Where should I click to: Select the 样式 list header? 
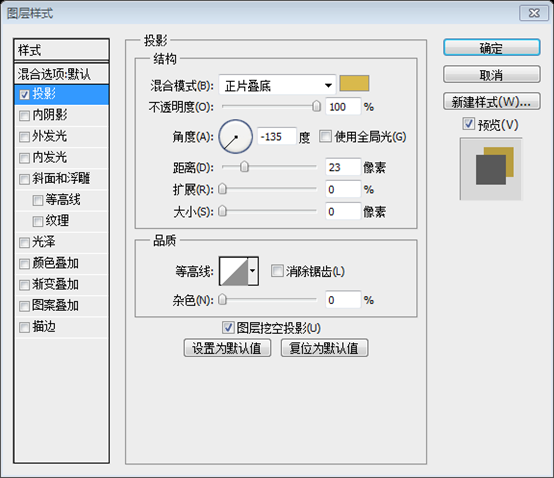pyautogui.click(x=61, y=50)
